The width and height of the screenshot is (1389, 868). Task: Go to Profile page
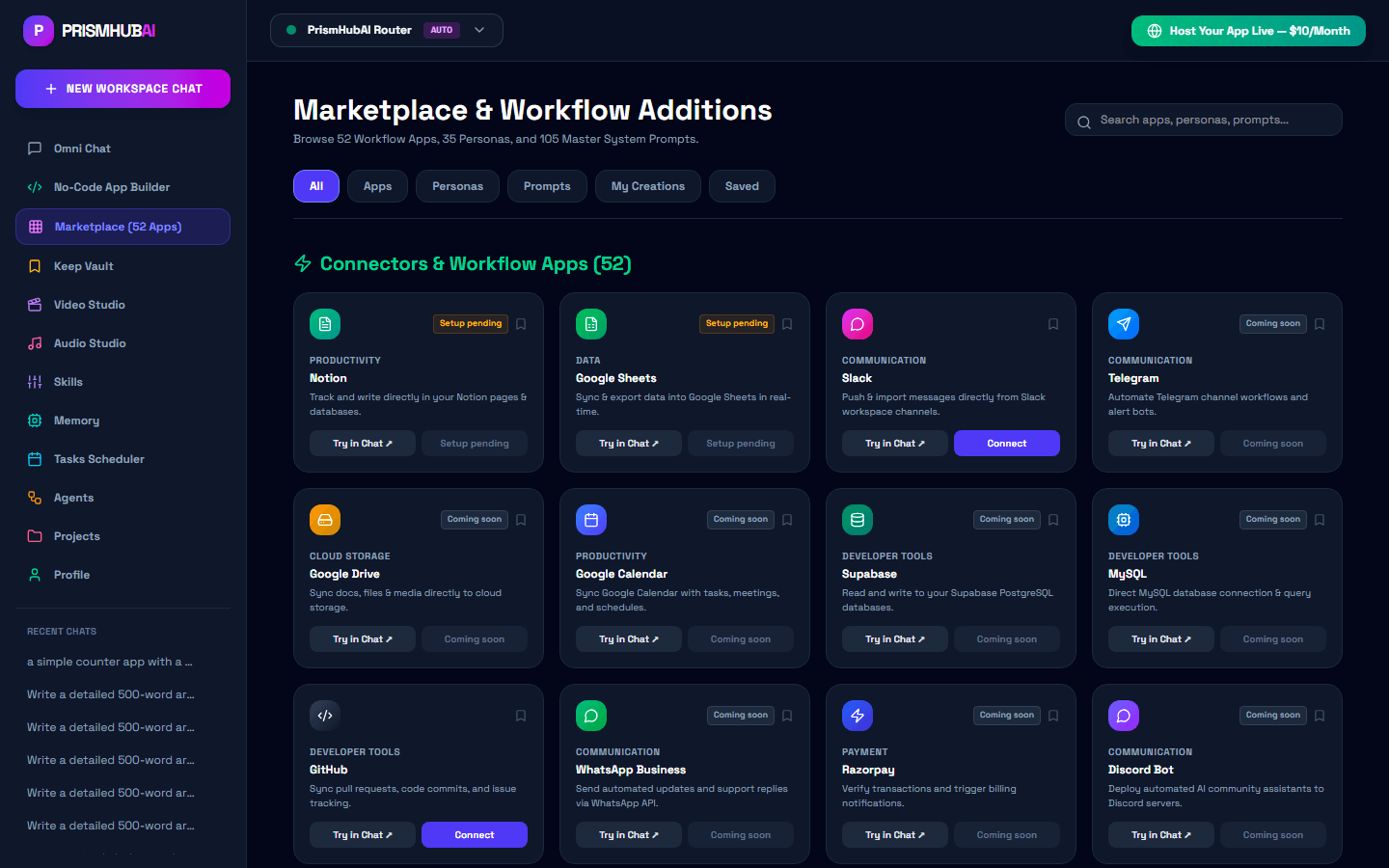[123, 575]
